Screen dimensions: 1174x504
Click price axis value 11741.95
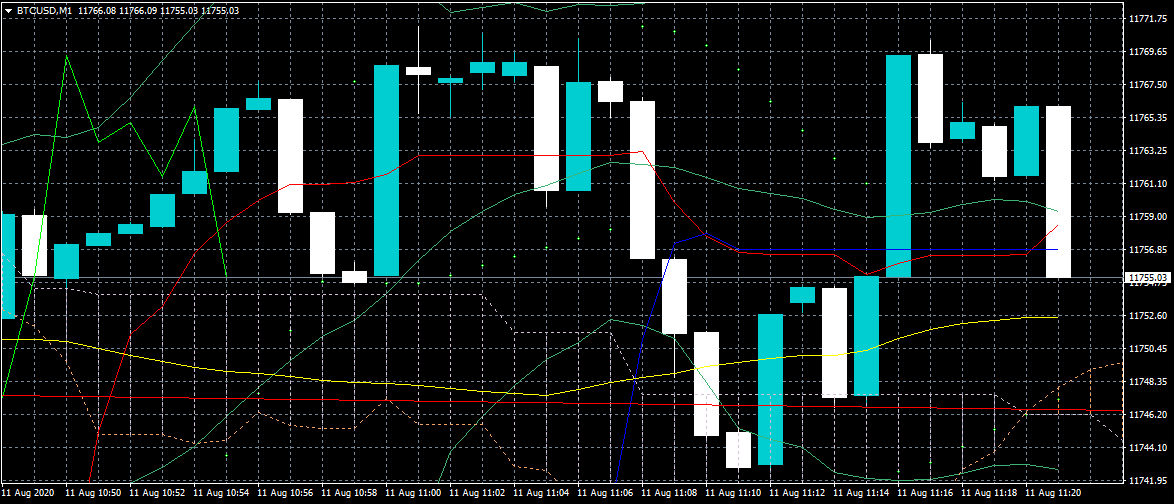point(1146,480)
